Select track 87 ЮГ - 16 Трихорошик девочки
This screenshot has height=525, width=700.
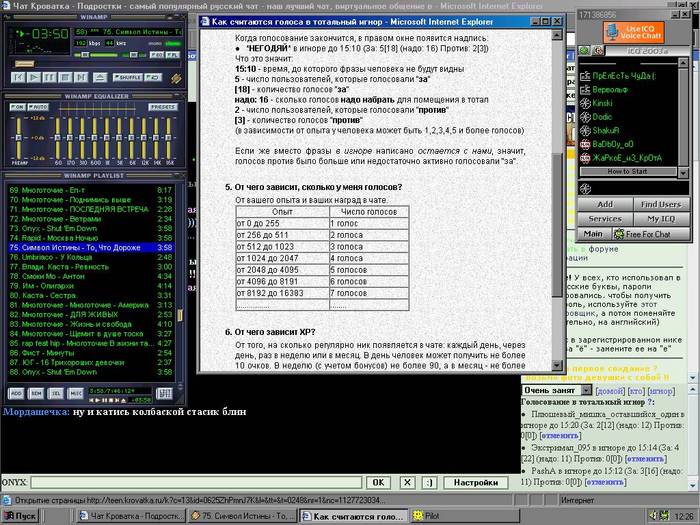coord(91,362)
